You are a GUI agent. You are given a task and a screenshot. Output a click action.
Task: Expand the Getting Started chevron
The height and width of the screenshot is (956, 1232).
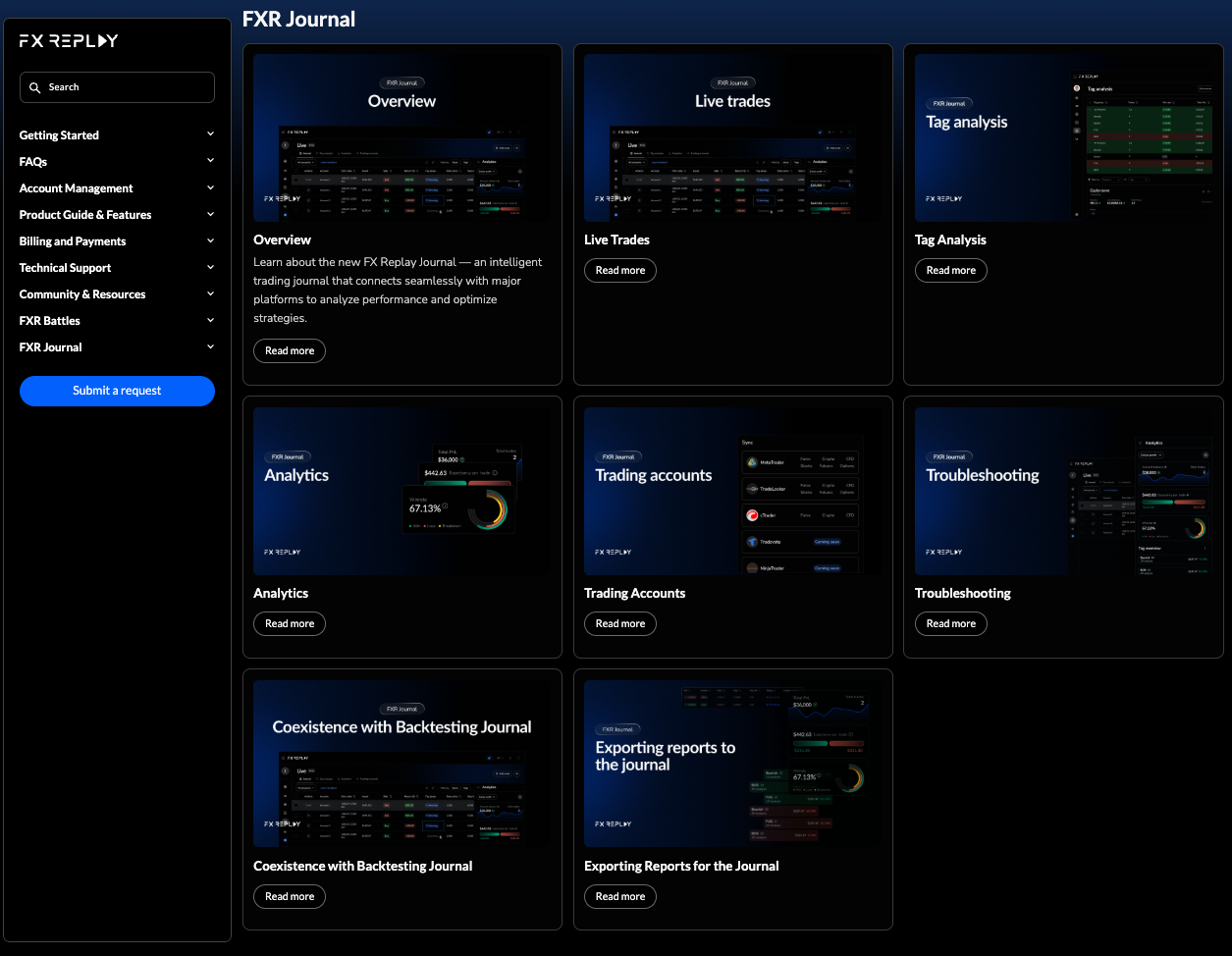click(x=210, y=134)
